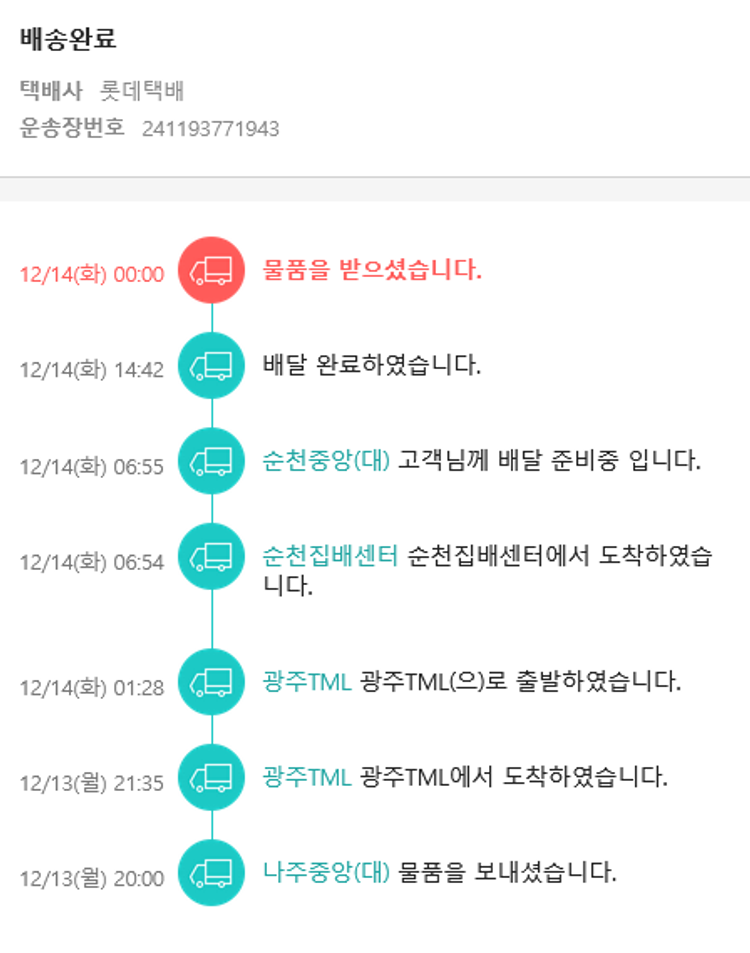Click truck icon for 나주중앙(대) shipment sent
This screenshot has height=953, width=750.
tap(211, 873)
